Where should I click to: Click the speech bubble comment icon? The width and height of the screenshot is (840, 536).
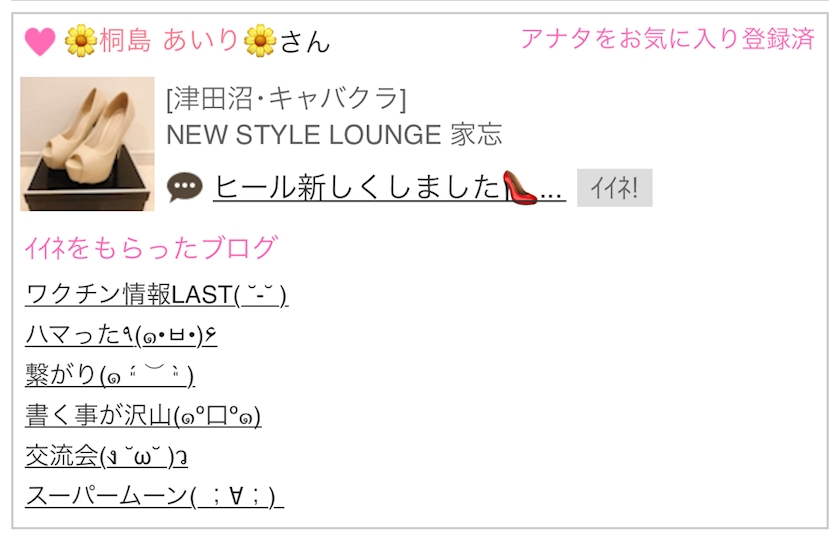pyautogui.click(x=185, y=187)
